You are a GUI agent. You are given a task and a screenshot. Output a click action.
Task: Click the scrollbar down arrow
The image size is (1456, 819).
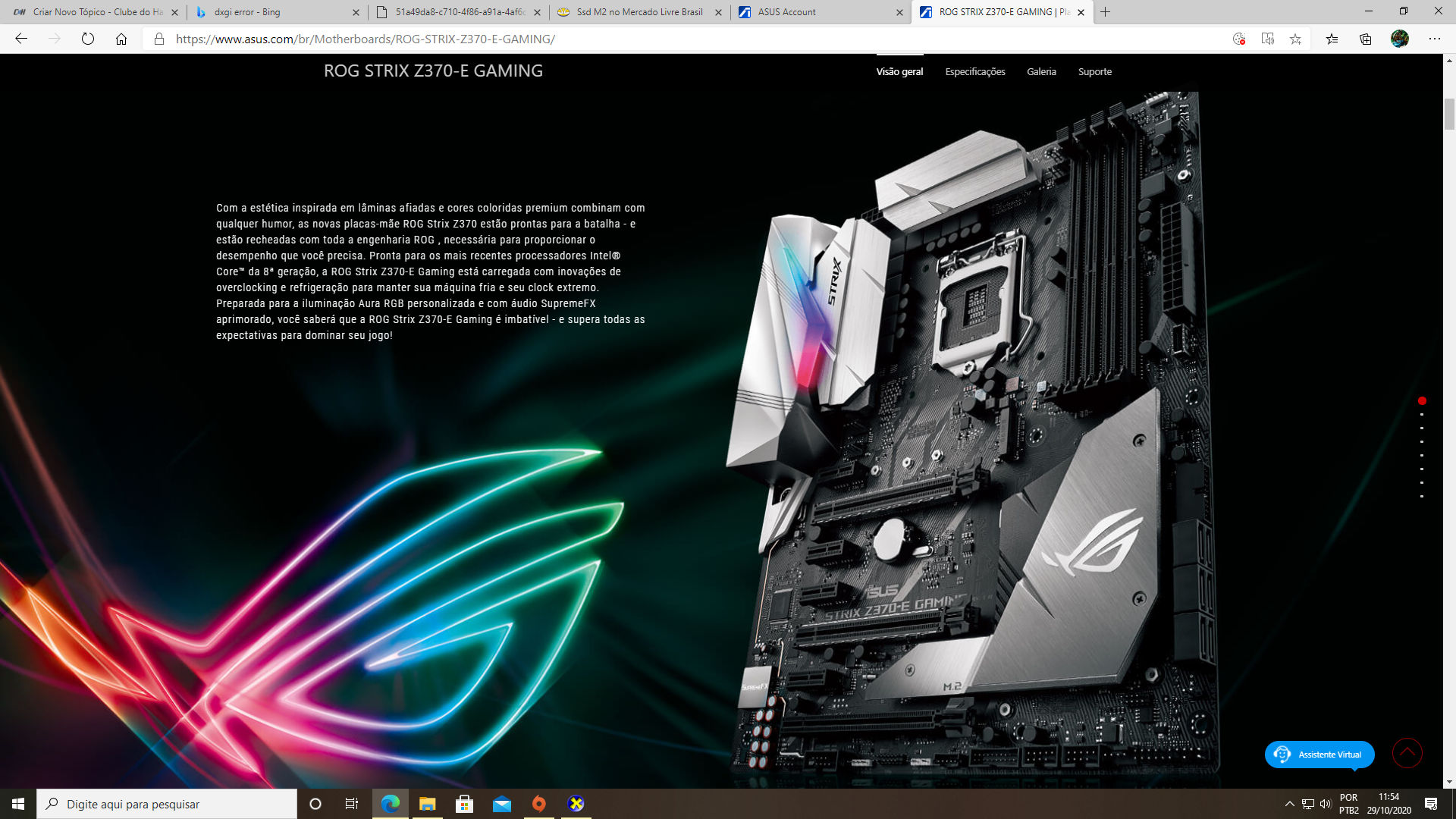[1449, 782]
